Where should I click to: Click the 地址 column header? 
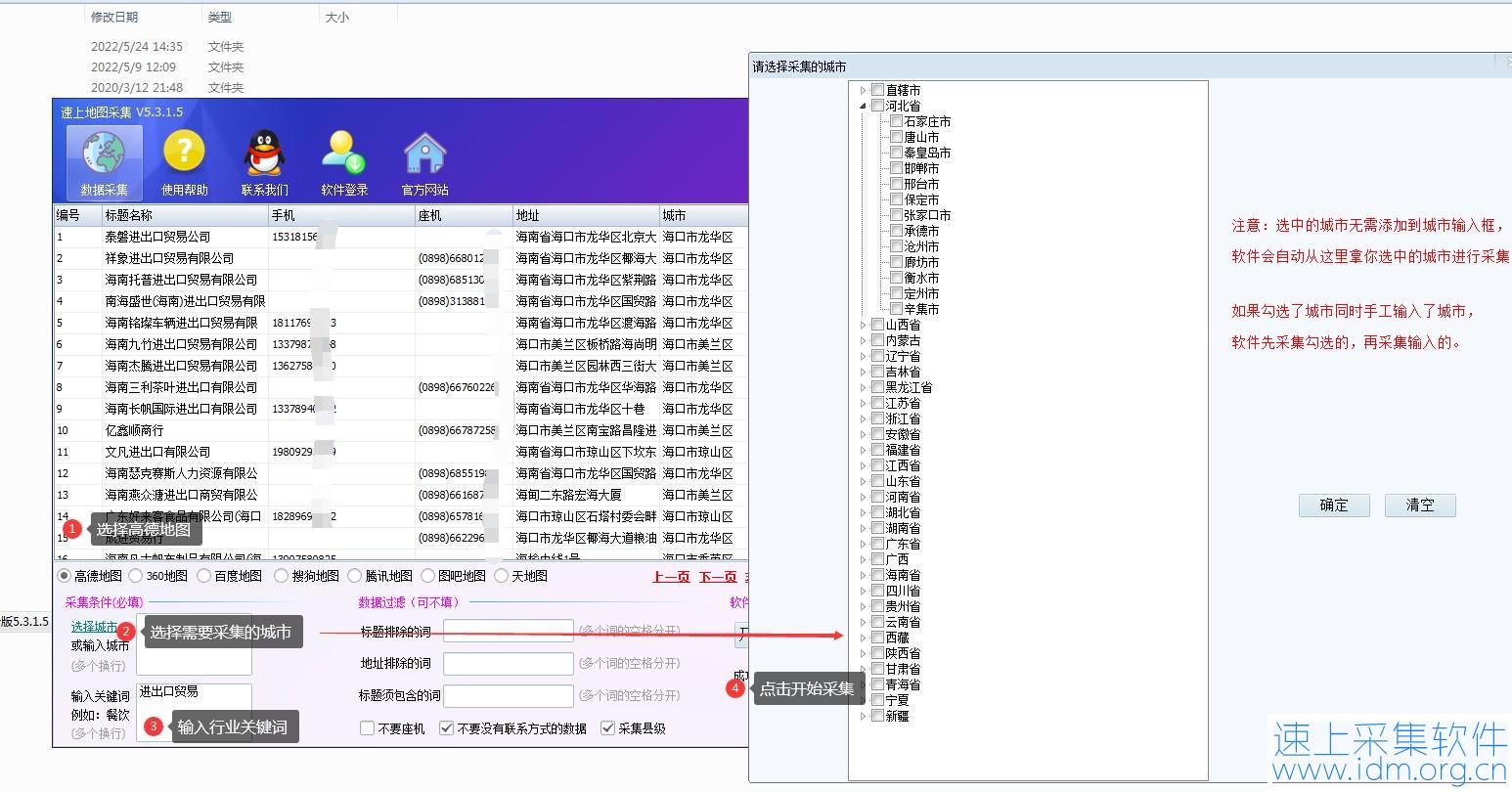[587, 215]
